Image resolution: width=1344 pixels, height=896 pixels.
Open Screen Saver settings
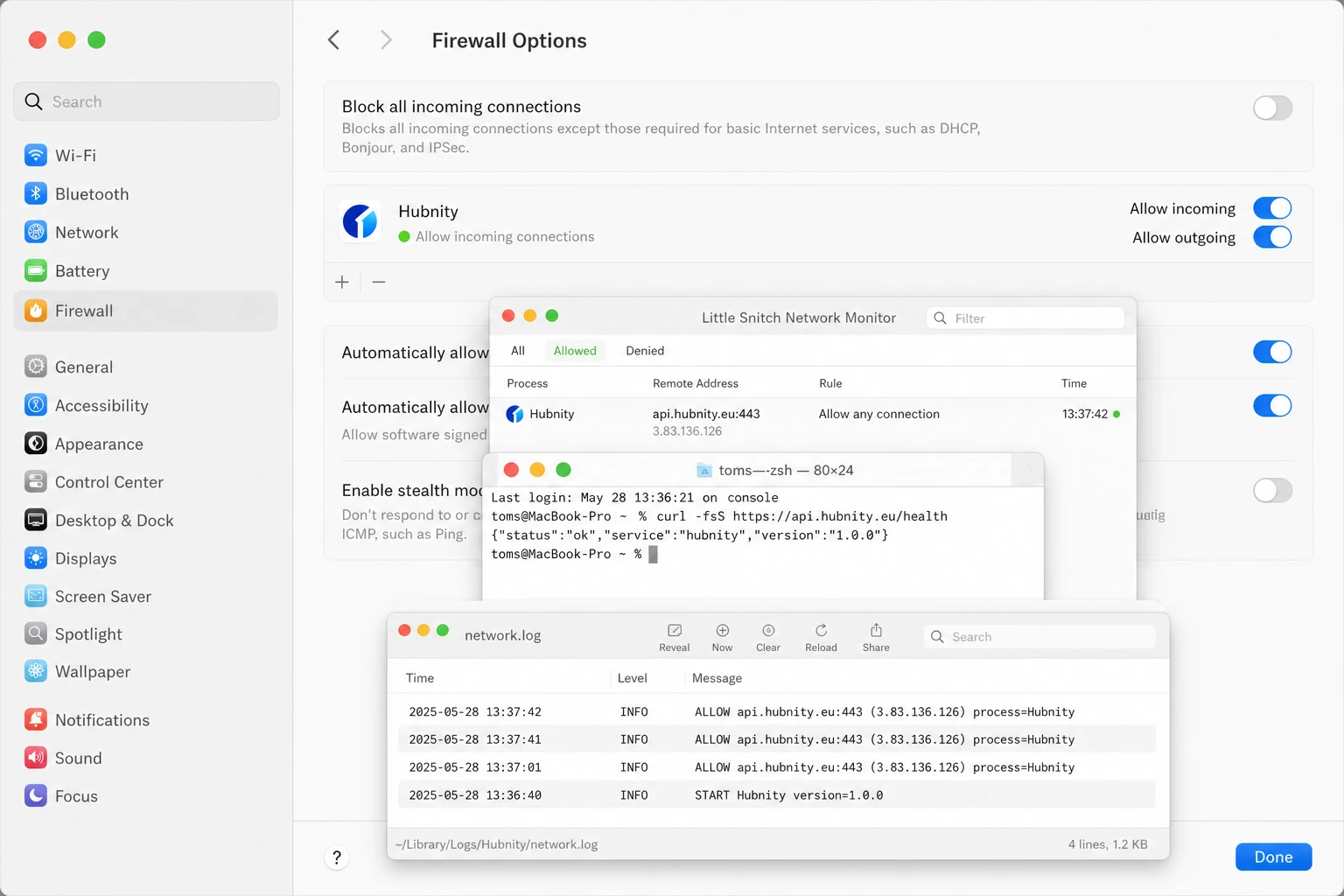pos(145,597)
